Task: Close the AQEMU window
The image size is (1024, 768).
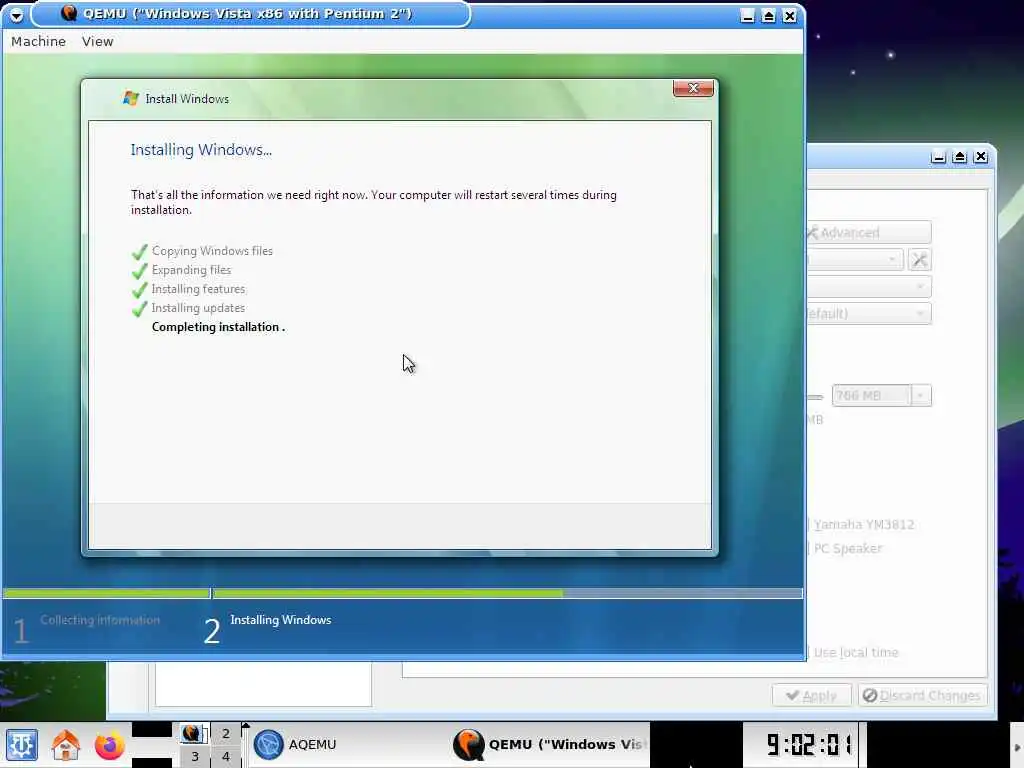Action: pyautogui.click(x=981, y=157)
